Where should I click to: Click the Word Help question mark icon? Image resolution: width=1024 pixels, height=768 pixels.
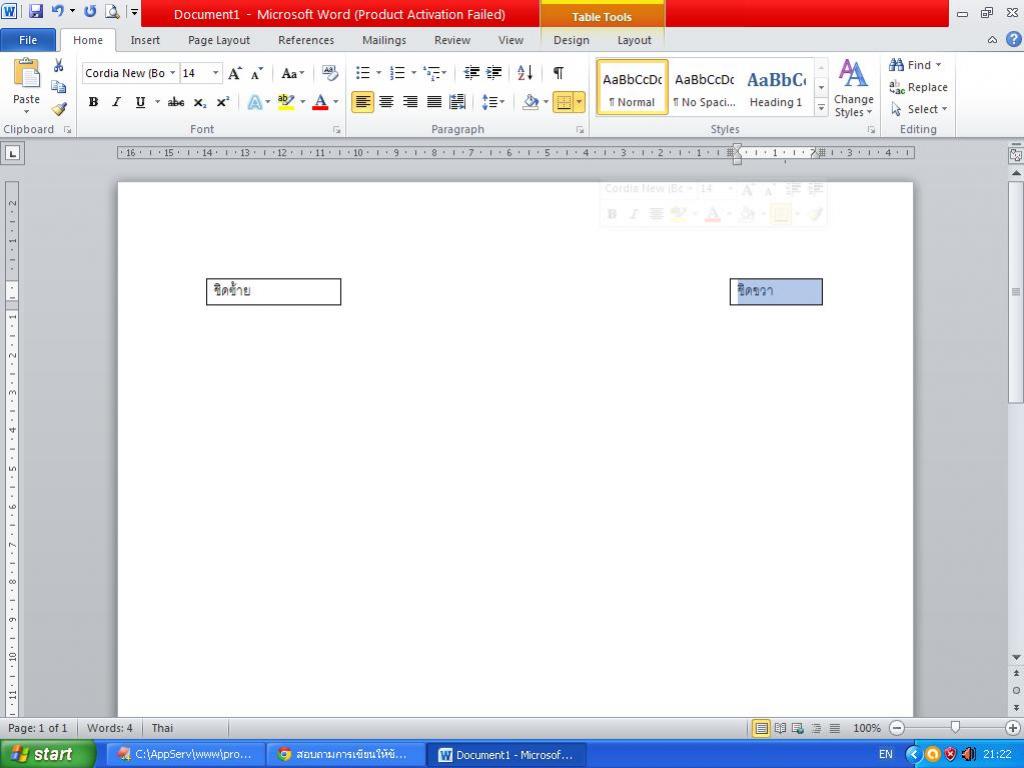[1013, 39]
